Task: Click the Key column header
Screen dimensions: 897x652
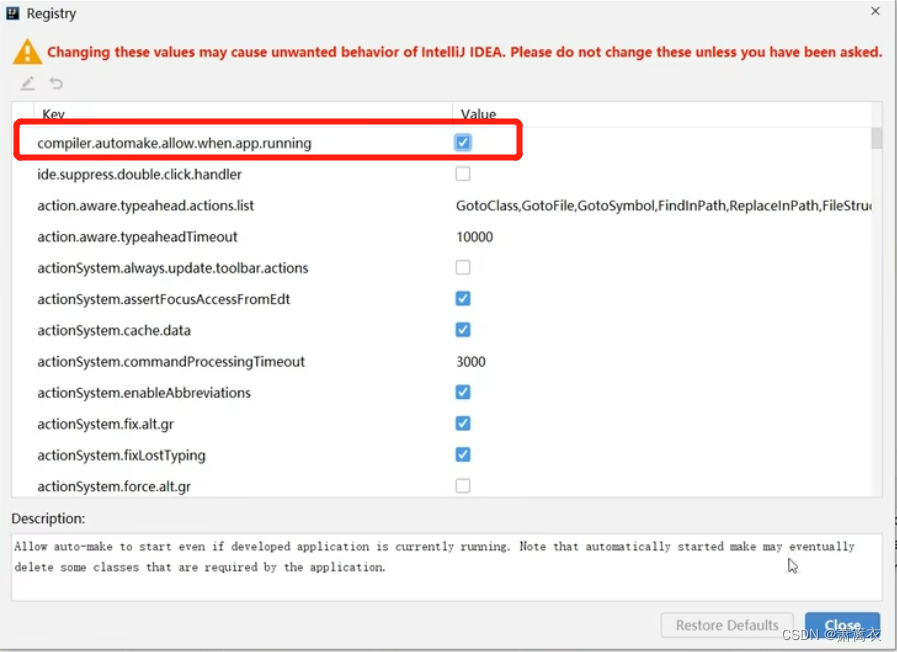Action: point(54,114)
